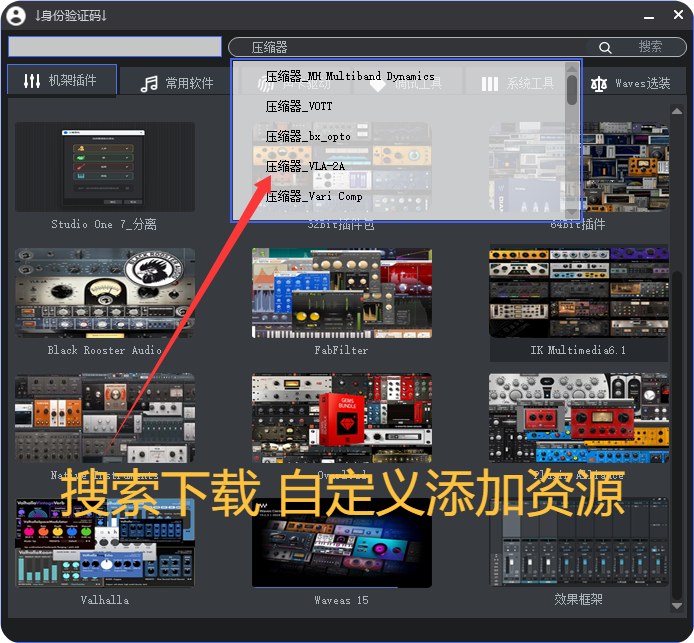Click the 搜索 search button
Screen dimensions: 694x643
(x=650, y=46)
